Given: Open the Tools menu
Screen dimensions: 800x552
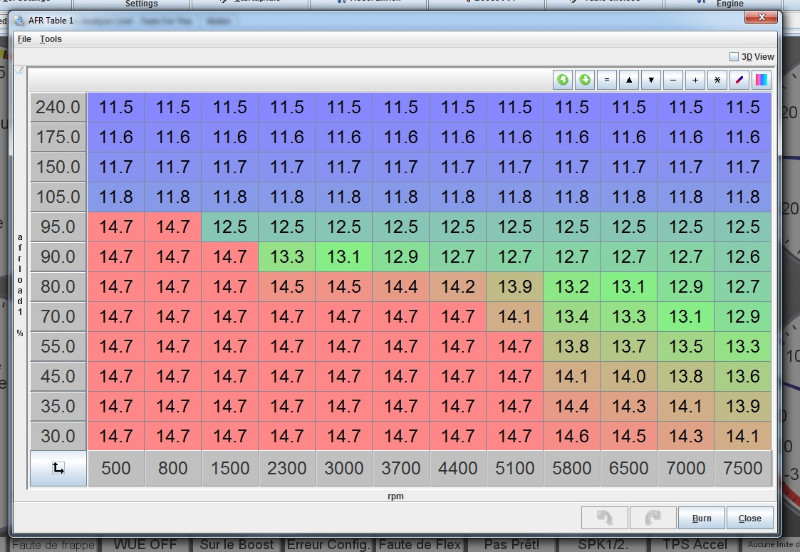Looking at the screenshot, I should [51, 39].
